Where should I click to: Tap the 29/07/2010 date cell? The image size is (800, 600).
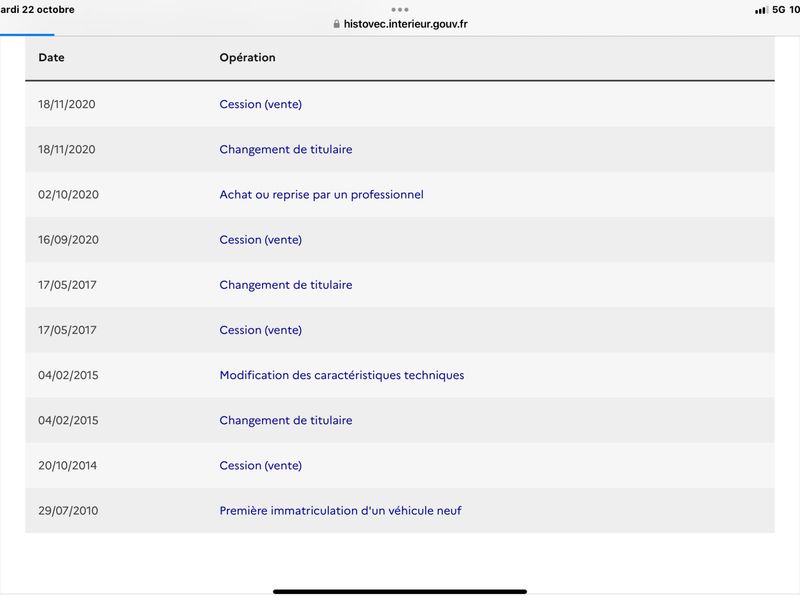pos(68,511)
